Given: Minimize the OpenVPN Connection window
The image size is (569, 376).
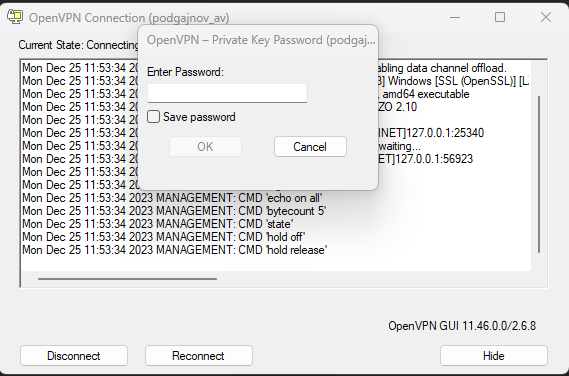Looking at the screenshot, I should point(455,17).
